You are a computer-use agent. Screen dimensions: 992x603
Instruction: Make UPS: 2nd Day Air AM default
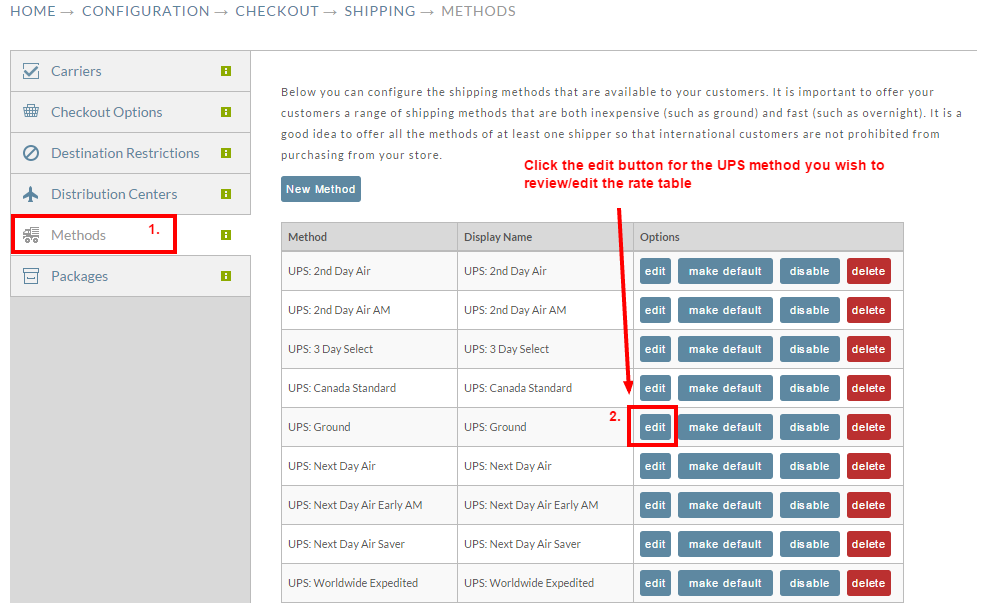click(725, 310)
